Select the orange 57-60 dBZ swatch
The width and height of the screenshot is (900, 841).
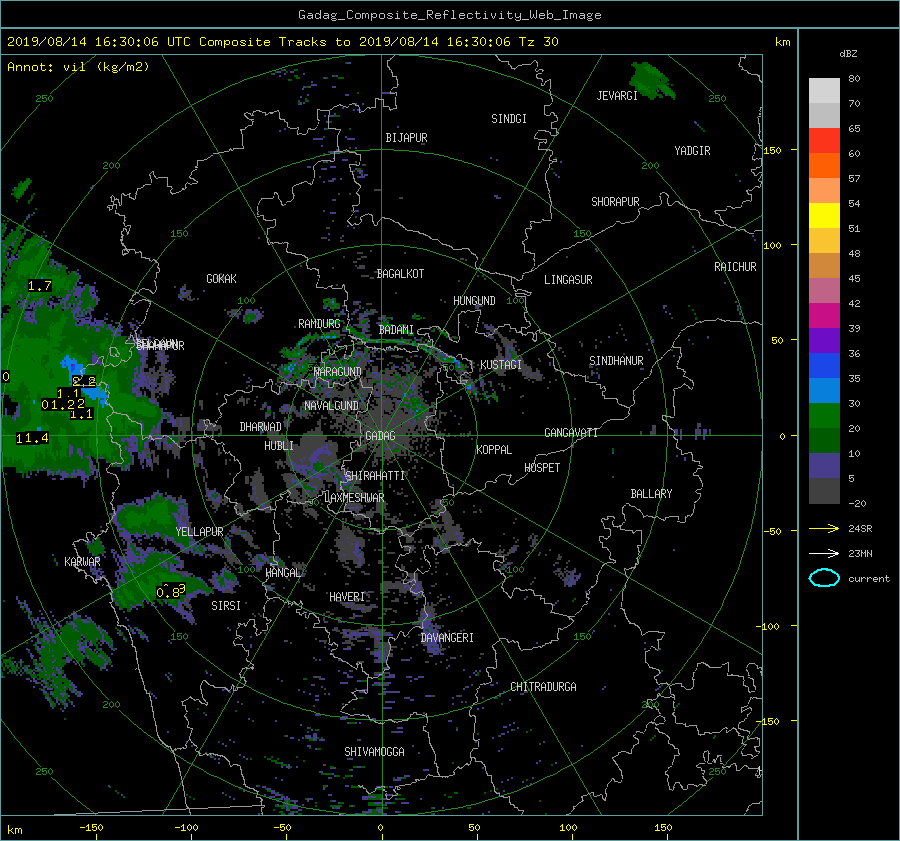[824, 165]
